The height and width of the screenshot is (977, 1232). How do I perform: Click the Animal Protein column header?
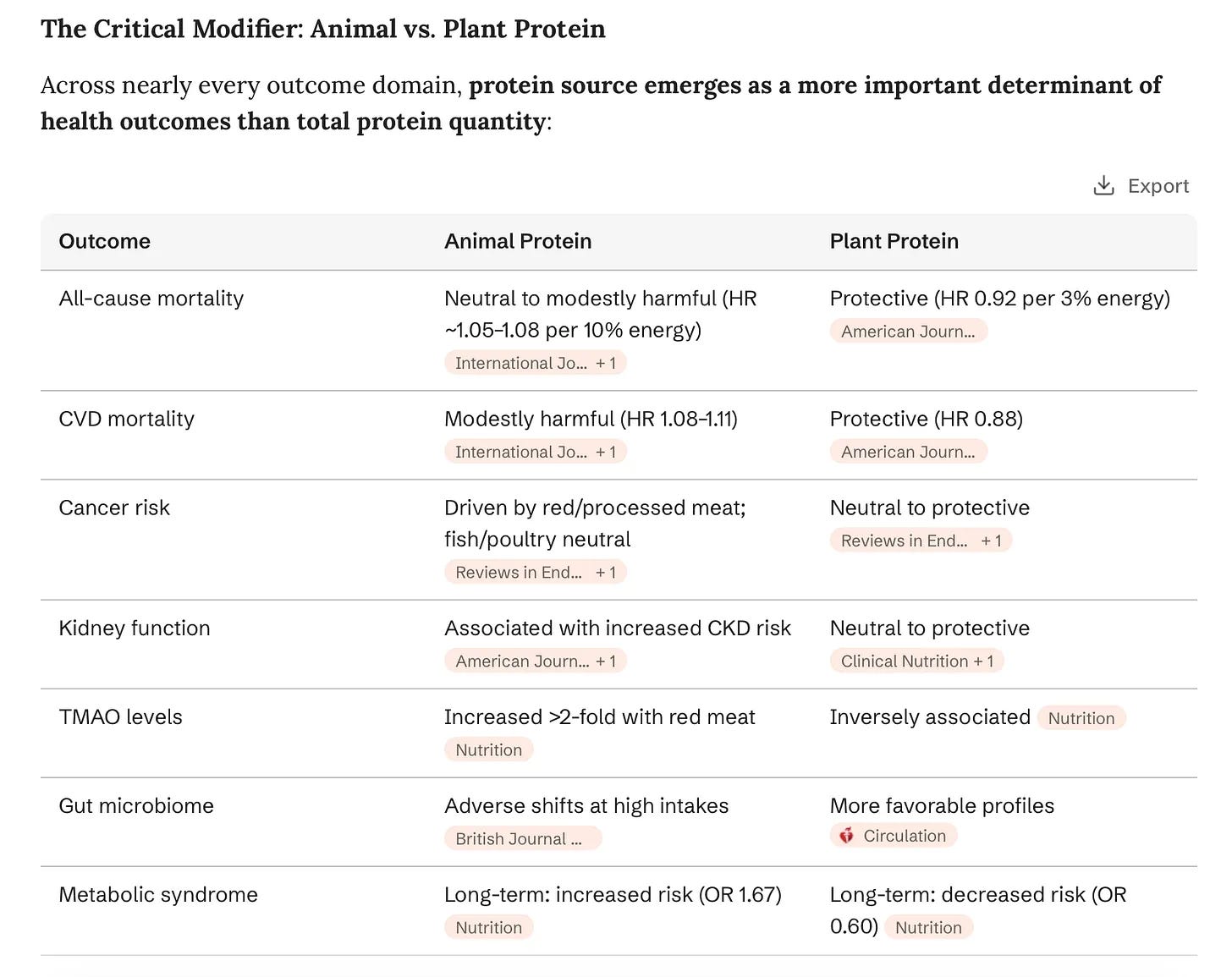[518, 241]
